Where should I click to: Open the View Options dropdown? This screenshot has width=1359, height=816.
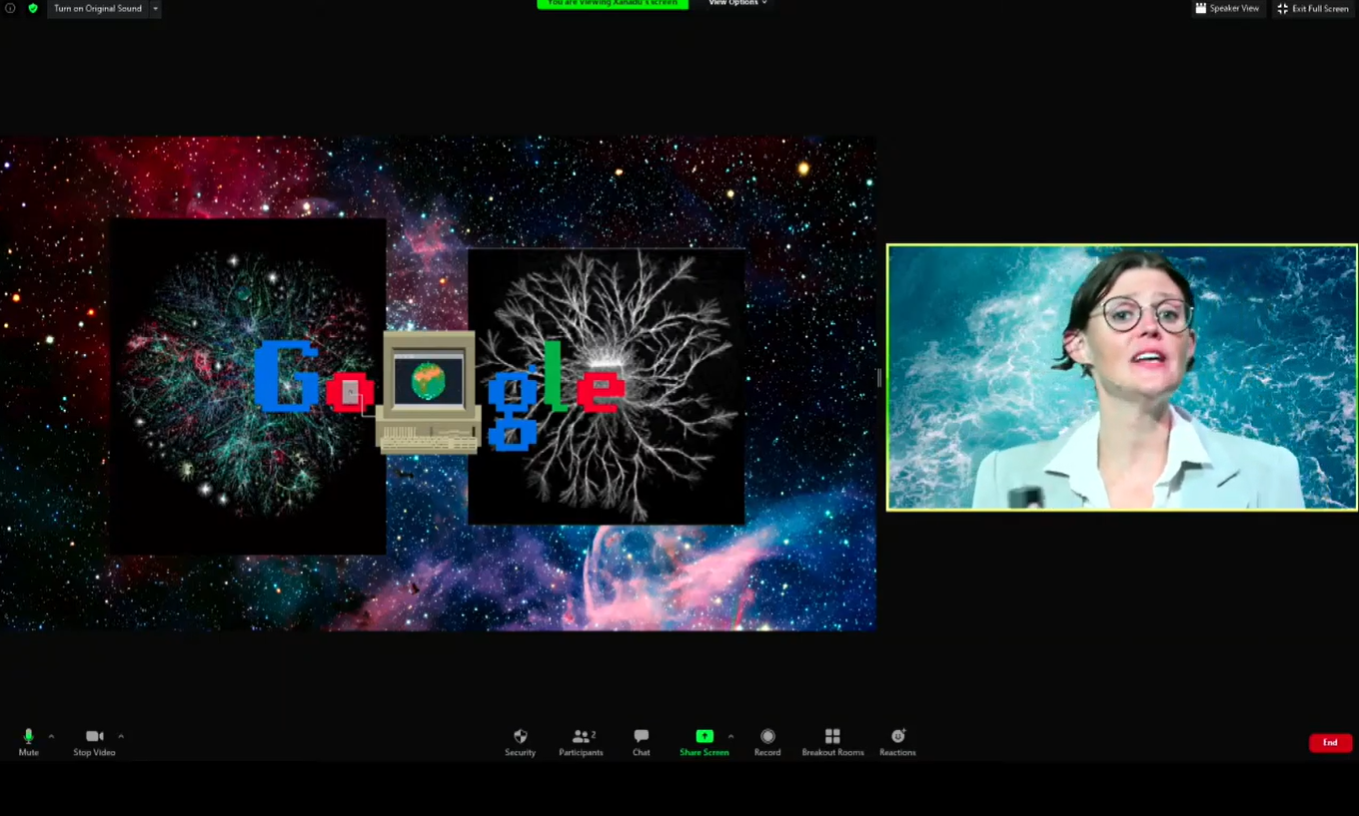tap(738, 3)
